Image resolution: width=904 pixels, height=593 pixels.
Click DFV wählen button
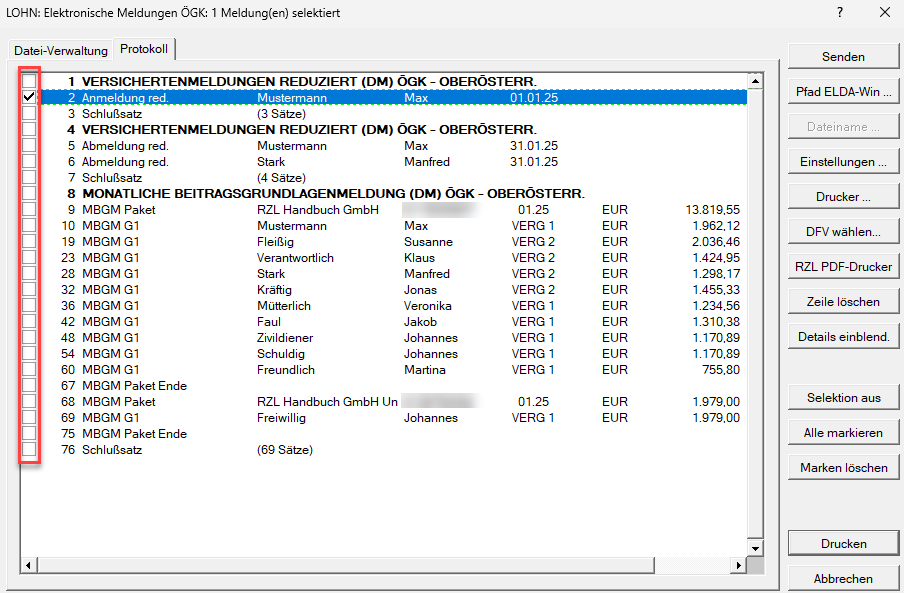tap(843, 232)
